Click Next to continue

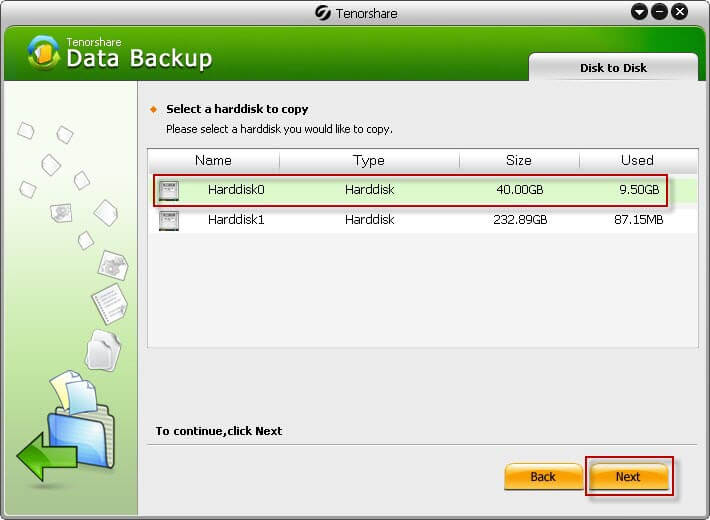(628, 477)
